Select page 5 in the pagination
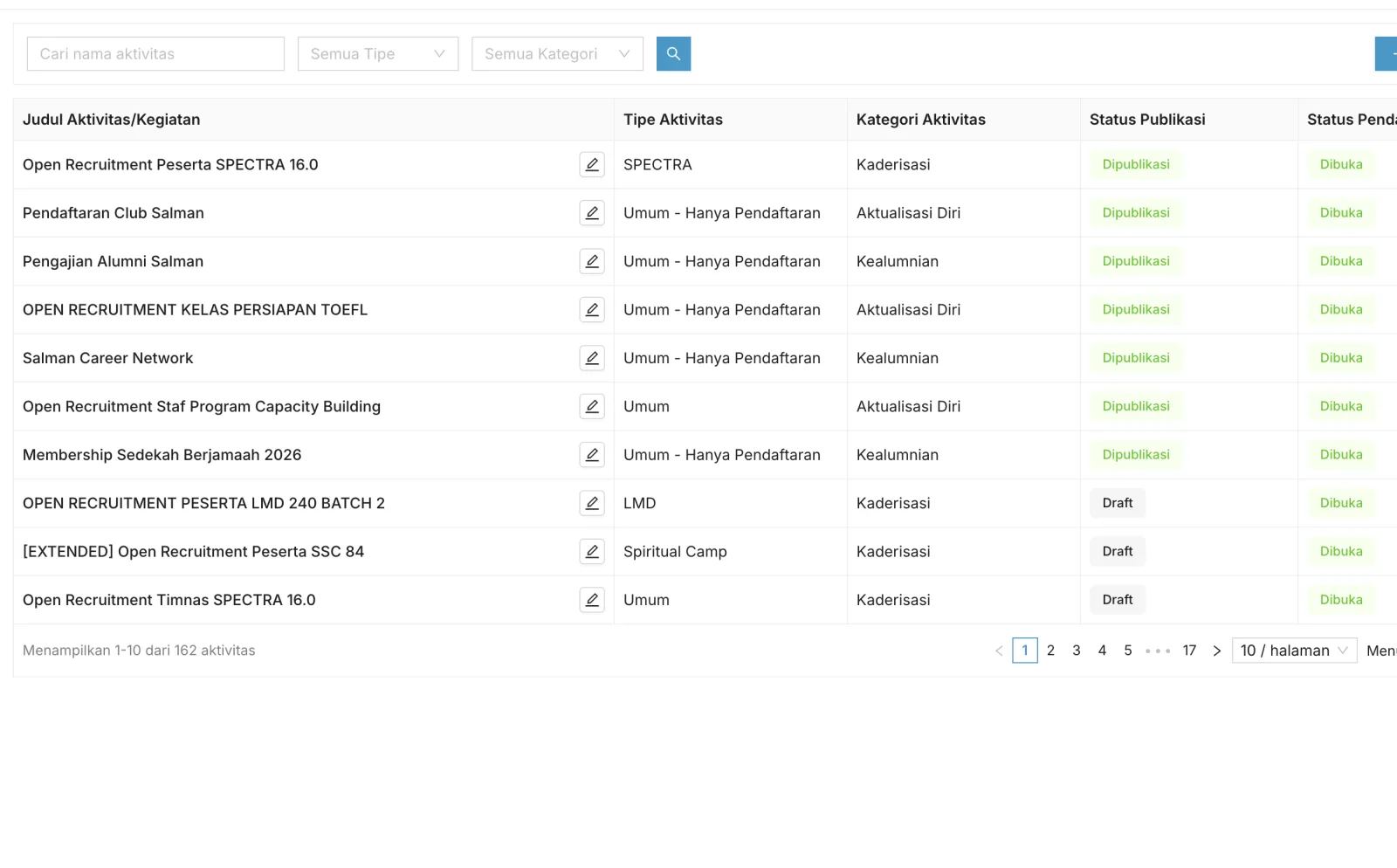1397x868 pixels. point(1128,651)
